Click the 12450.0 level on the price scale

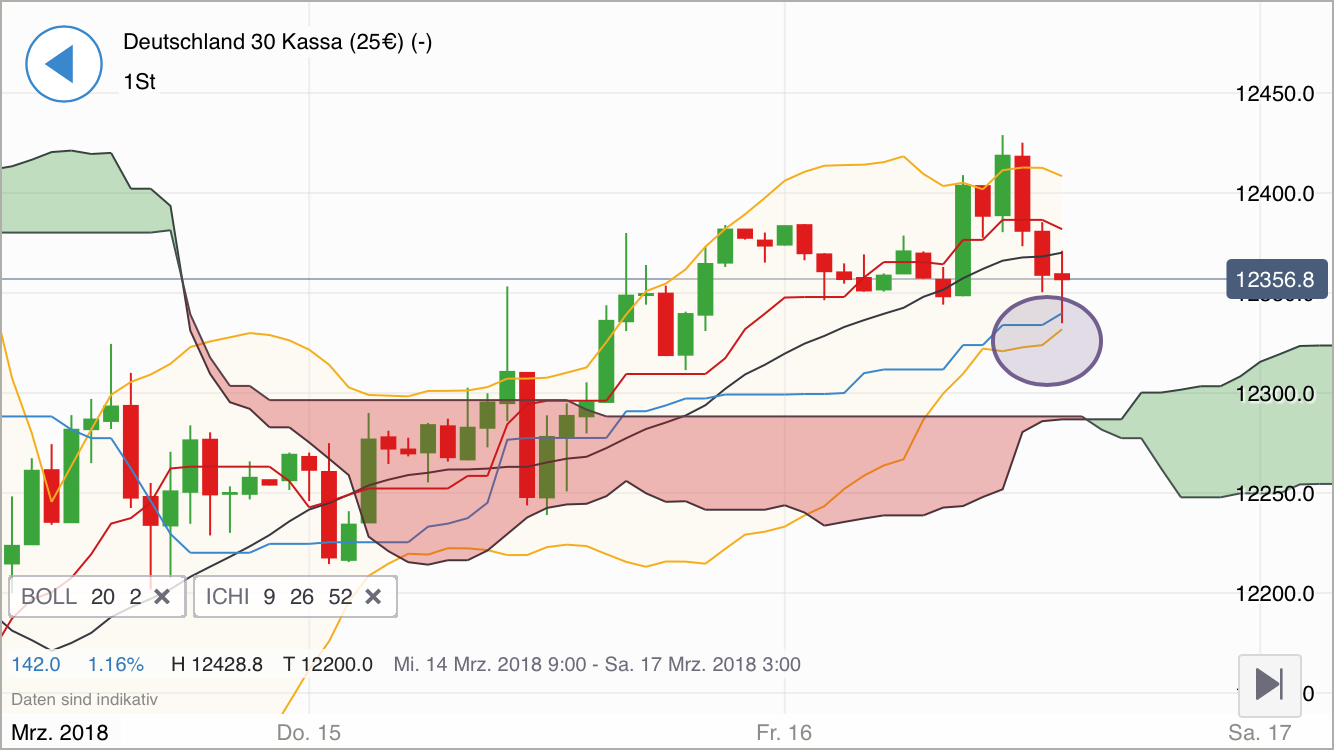(x=1275, y=94)
